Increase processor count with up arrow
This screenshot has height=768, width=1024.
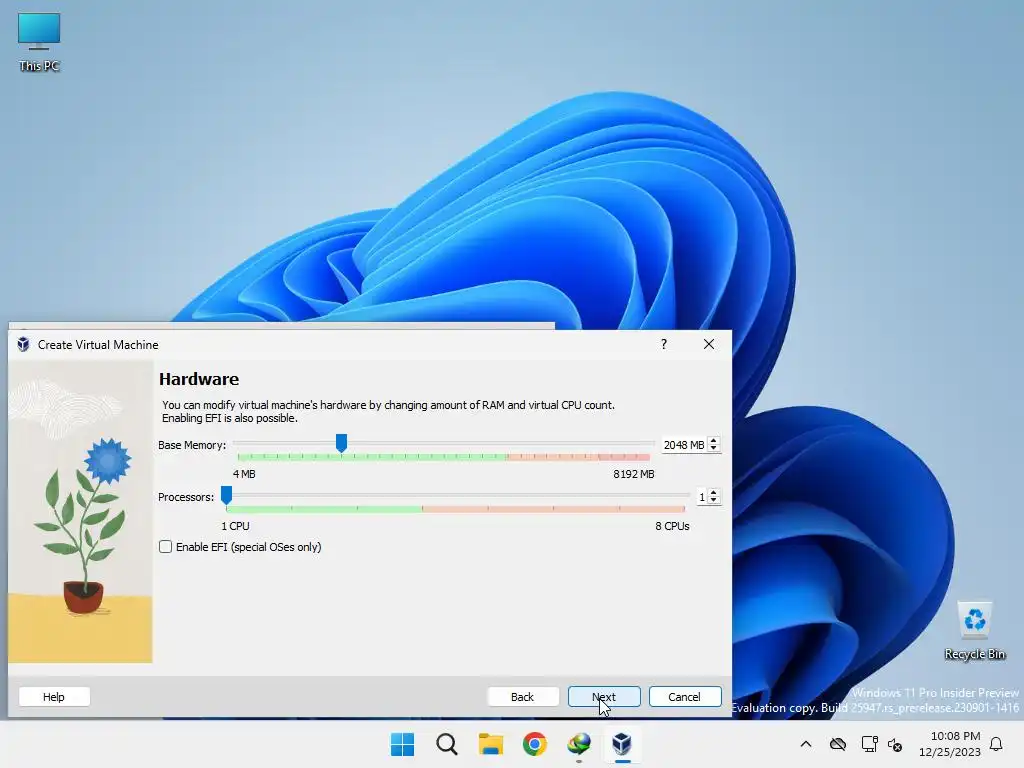click(714, 493)
